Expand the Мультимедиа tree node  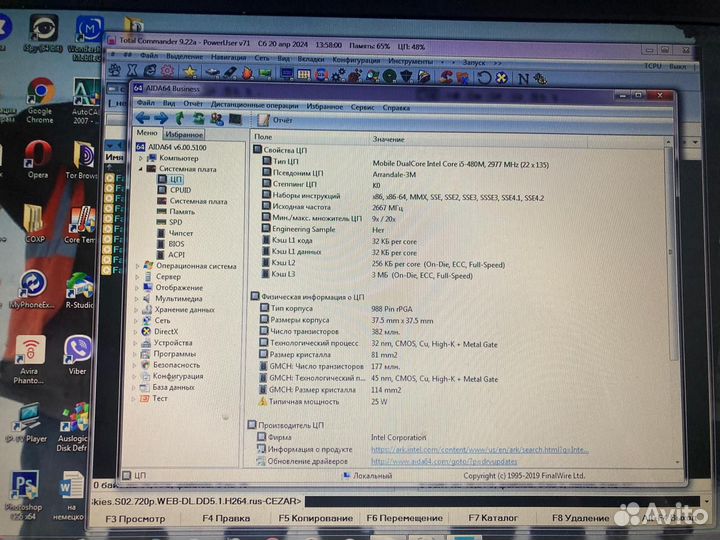tap(136, 299)
